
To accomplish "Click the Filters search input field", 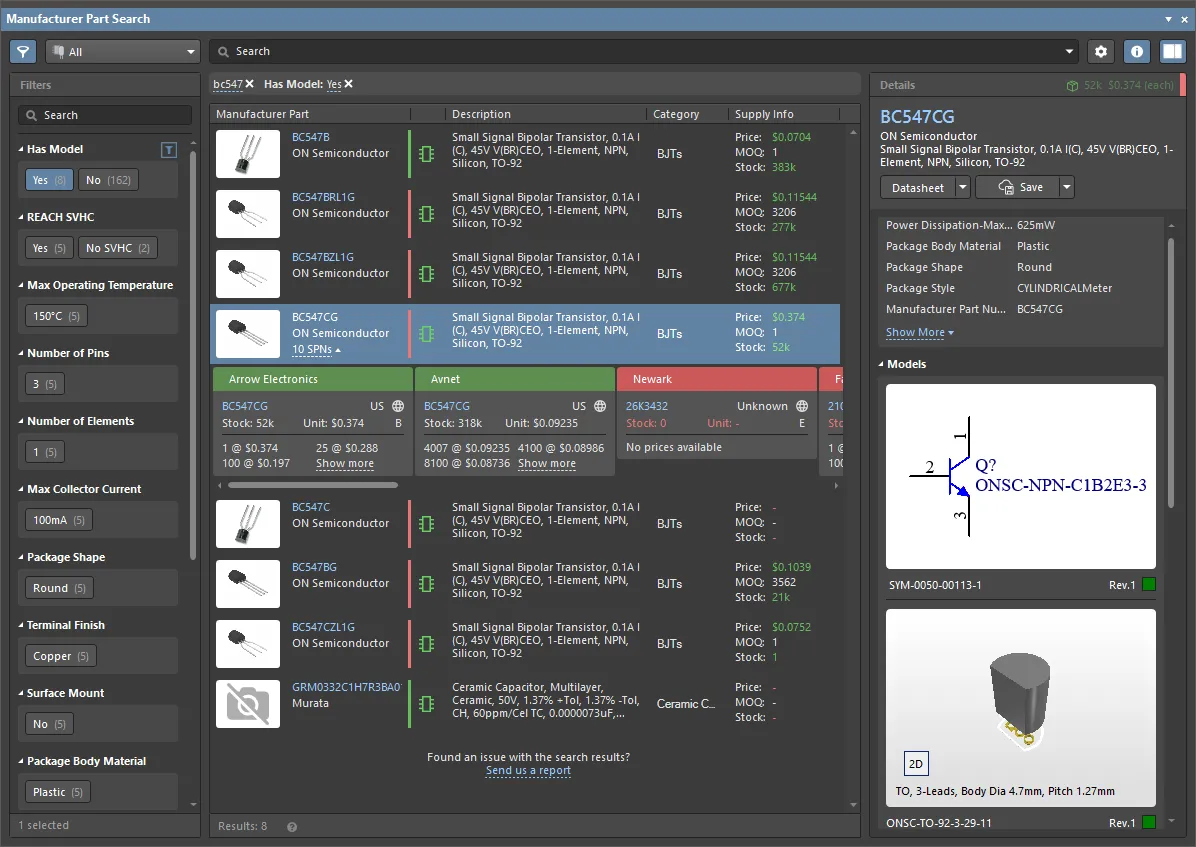I will click(105, 115).
